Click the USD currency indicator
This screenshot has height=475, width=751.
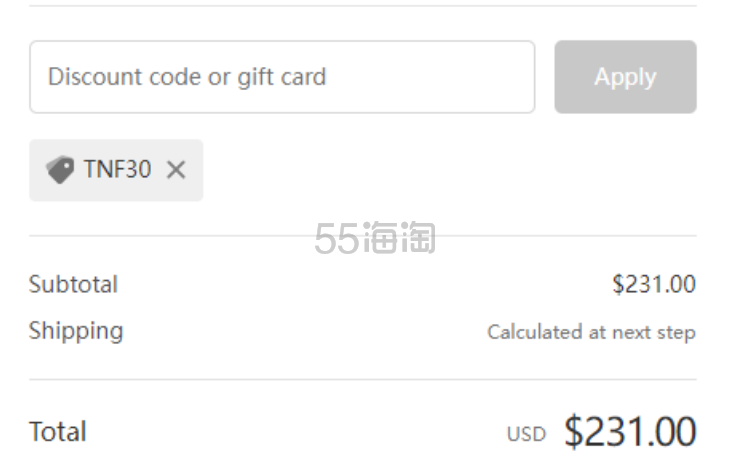(x=526, y=434)
